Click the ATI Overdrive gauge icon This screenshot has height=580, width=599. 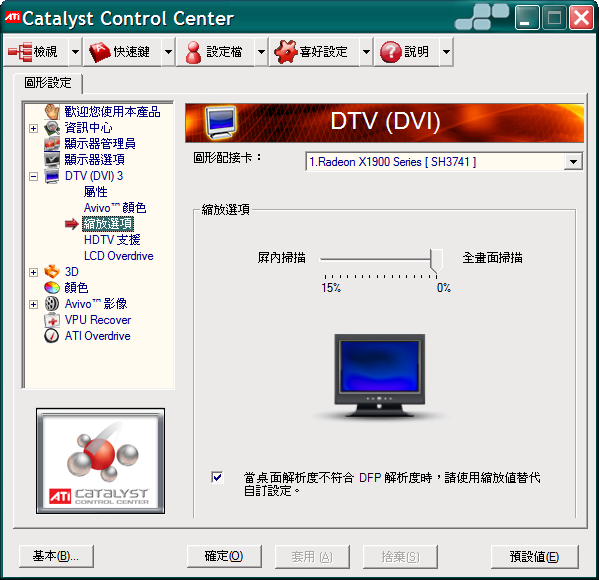pyautogui.click(x=52, y=336)
